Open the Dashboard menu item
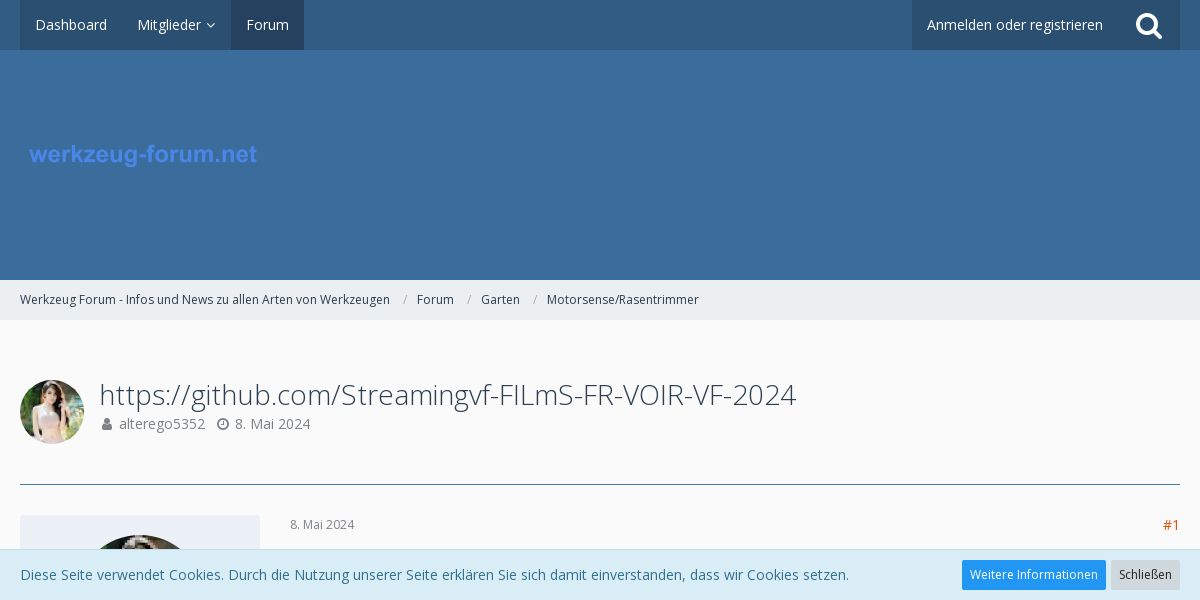This screenshot has width=1200, height=600. [x=71, y=25]
